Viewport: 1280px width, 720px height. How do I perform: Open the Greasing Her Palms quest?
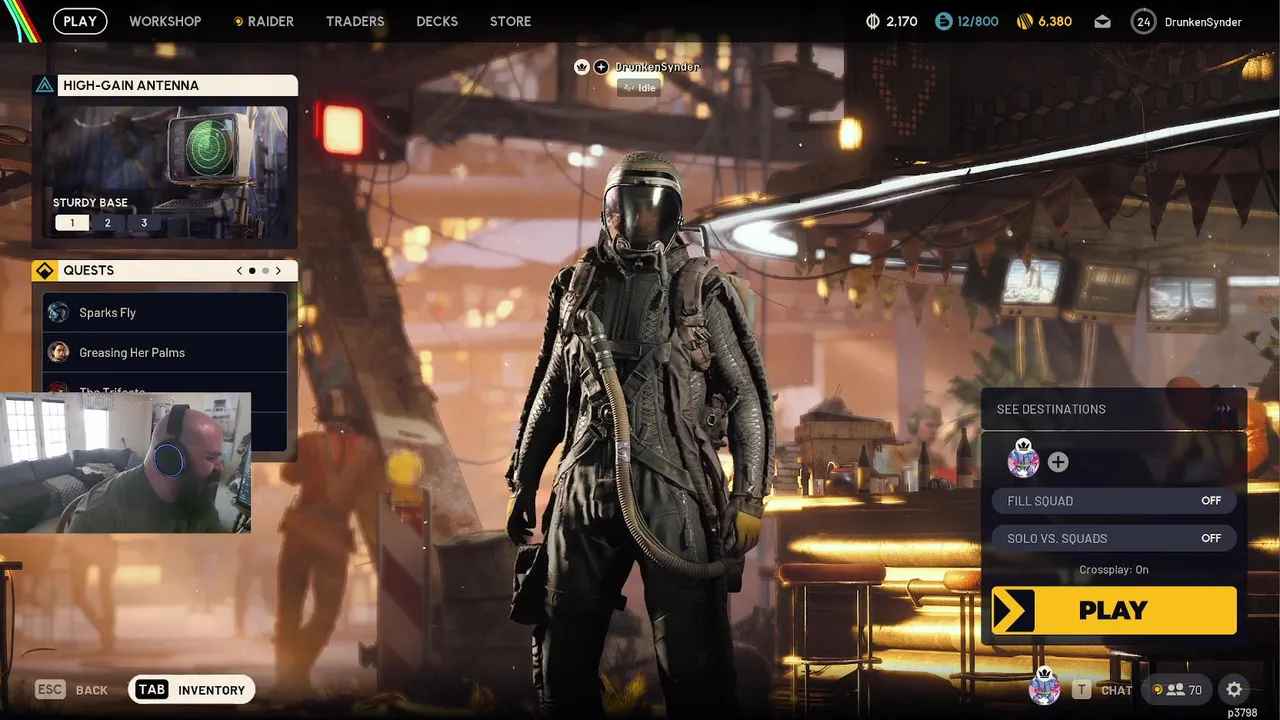pos(165,352)
